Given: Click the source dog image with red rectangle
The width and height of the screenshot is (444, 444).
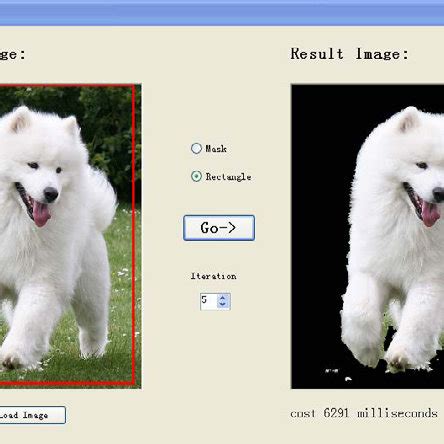Looking at the screenshot, I should click(70, 236).
